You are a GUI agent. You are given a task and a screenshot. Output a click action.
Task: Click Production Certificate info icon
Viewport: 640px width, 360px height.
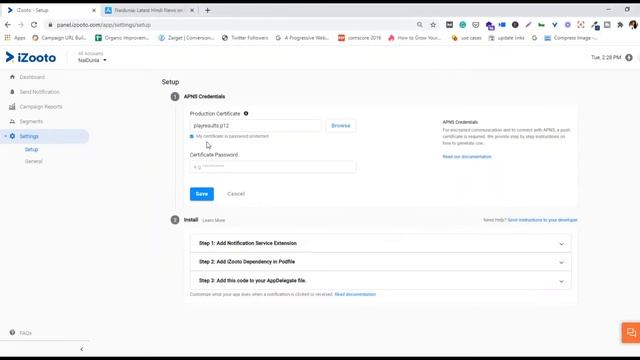click(x=246, y=113)
